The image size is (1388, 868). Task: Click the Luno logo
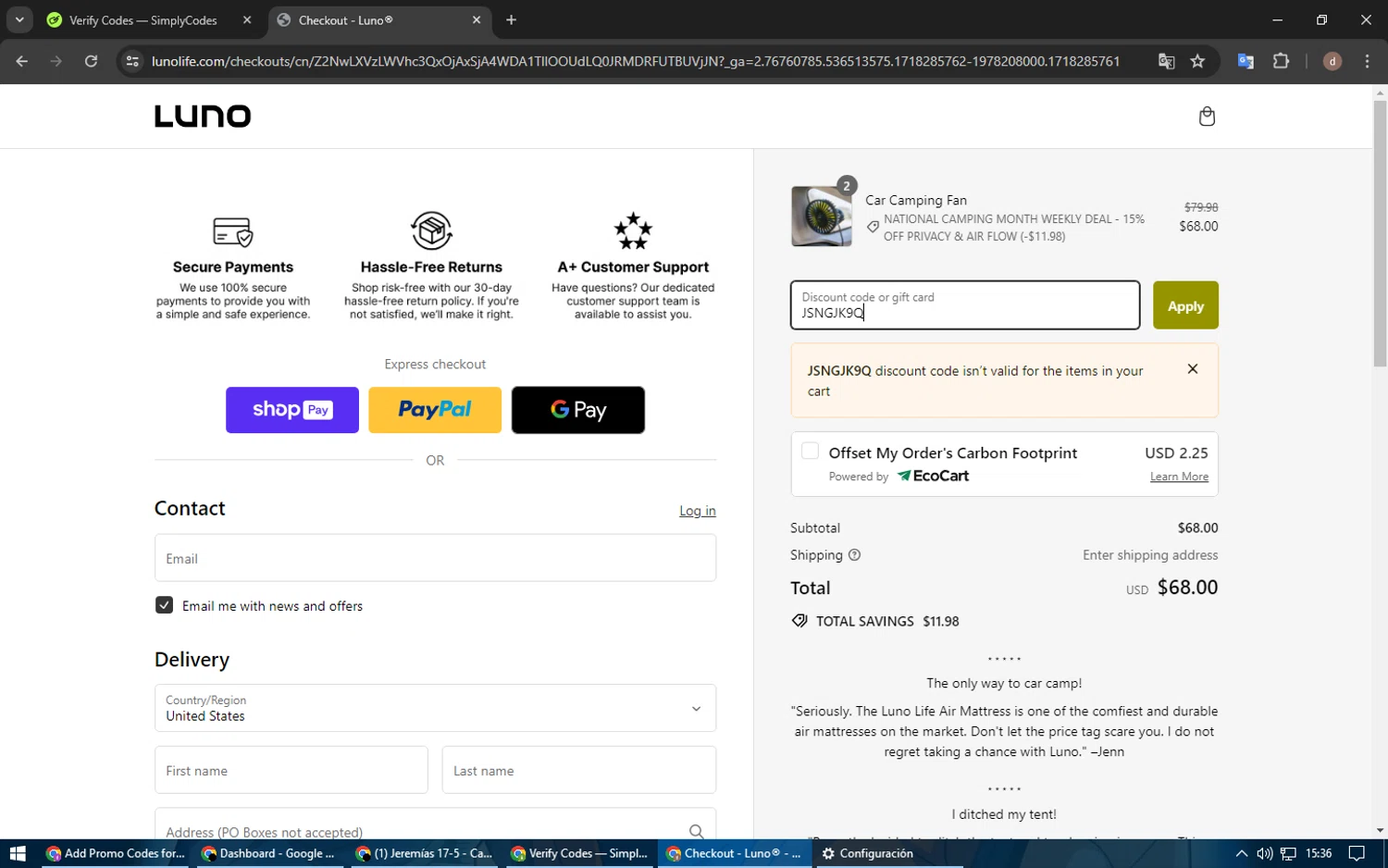203,117
